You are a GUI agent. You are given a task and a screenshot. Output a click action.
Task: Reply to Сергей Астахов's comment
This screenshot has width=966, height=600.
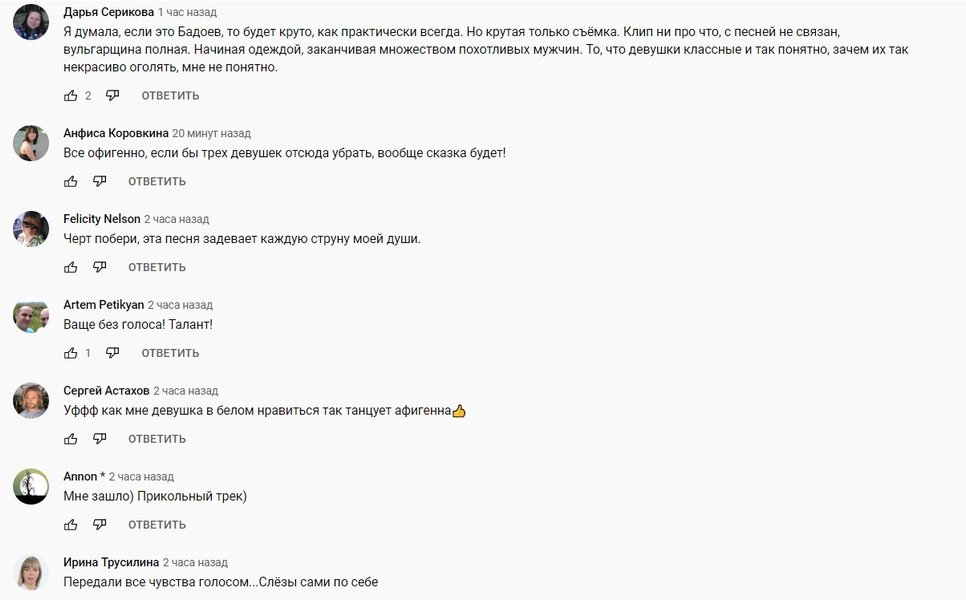[x=157, y=439]
